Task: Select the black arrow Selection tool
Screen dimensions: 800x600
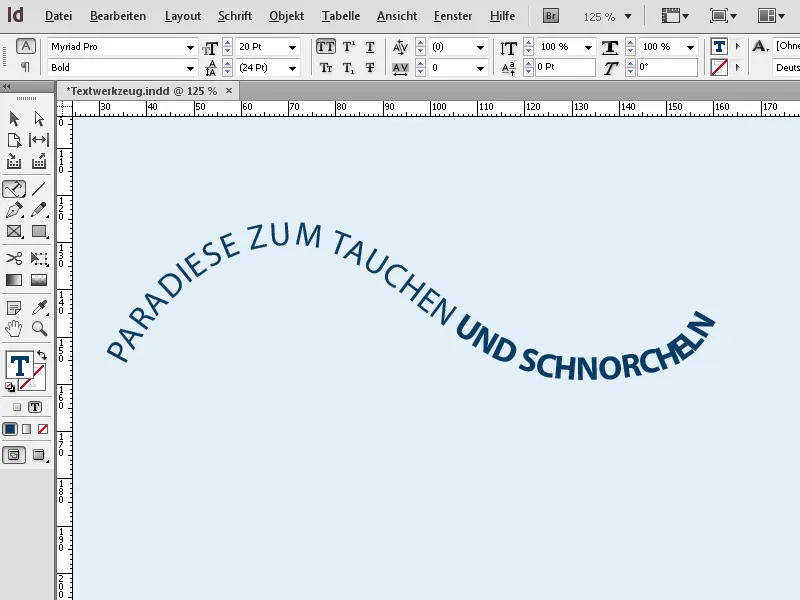Action: click(x=14, y=119)
